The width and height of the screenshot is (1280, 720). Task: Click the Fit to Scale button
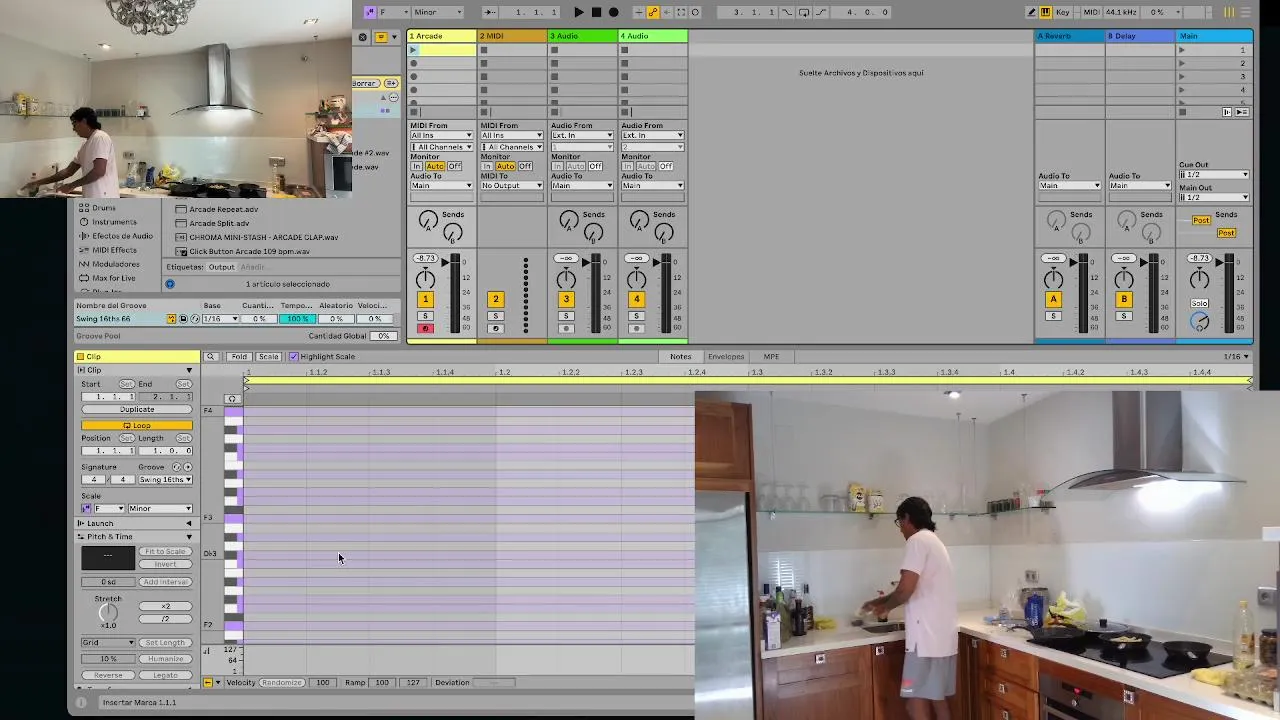click(x=165, y=551)
